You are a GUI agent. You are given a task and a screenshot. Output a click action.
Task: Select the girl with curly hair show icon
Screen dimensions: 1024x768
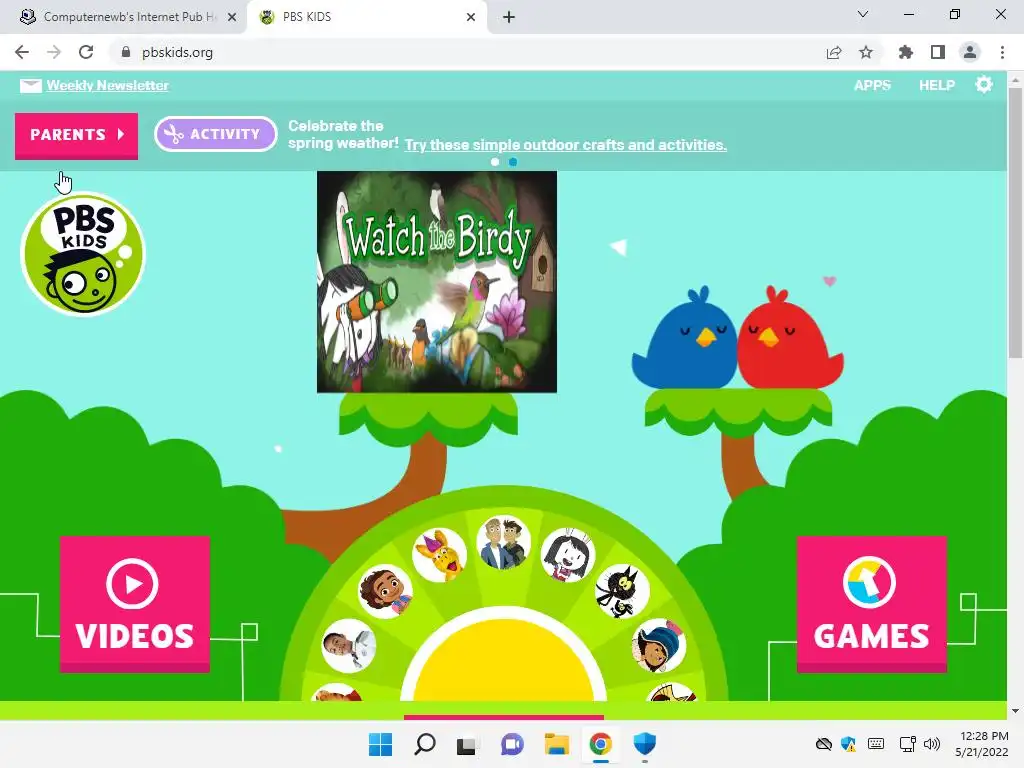click(385, 591)
